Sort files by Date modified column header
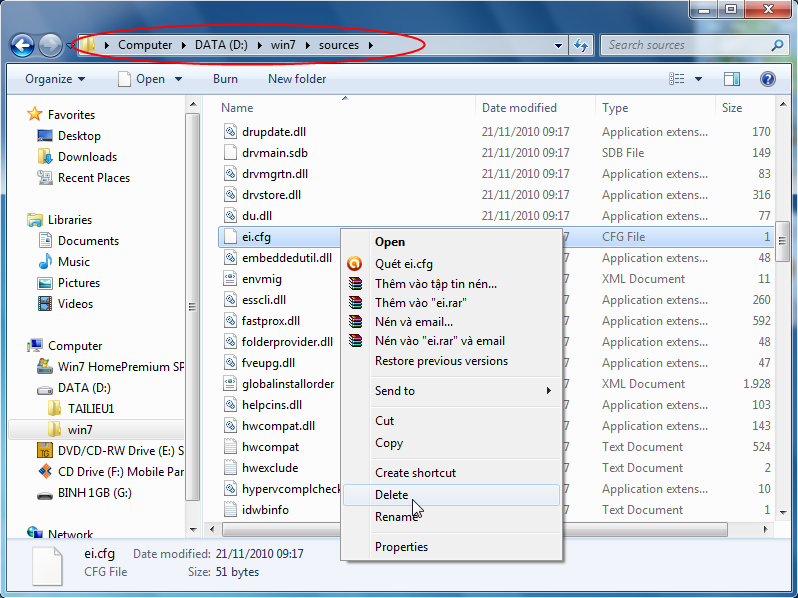Viewport: 798px width, 598px height. point(520,108)
